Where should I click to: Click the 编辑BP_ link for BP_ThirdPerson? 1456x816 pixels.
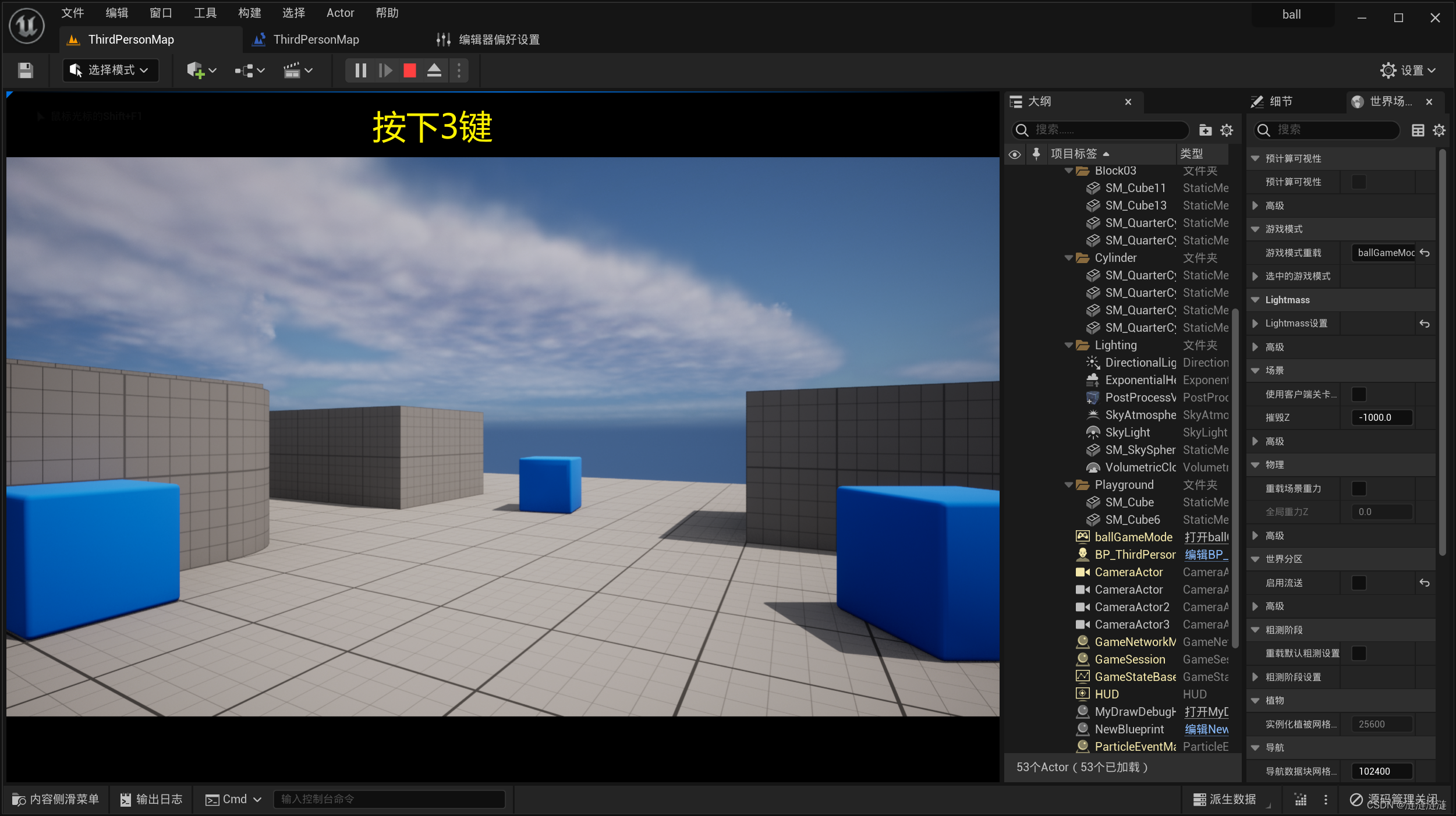tap(1206, 555)
